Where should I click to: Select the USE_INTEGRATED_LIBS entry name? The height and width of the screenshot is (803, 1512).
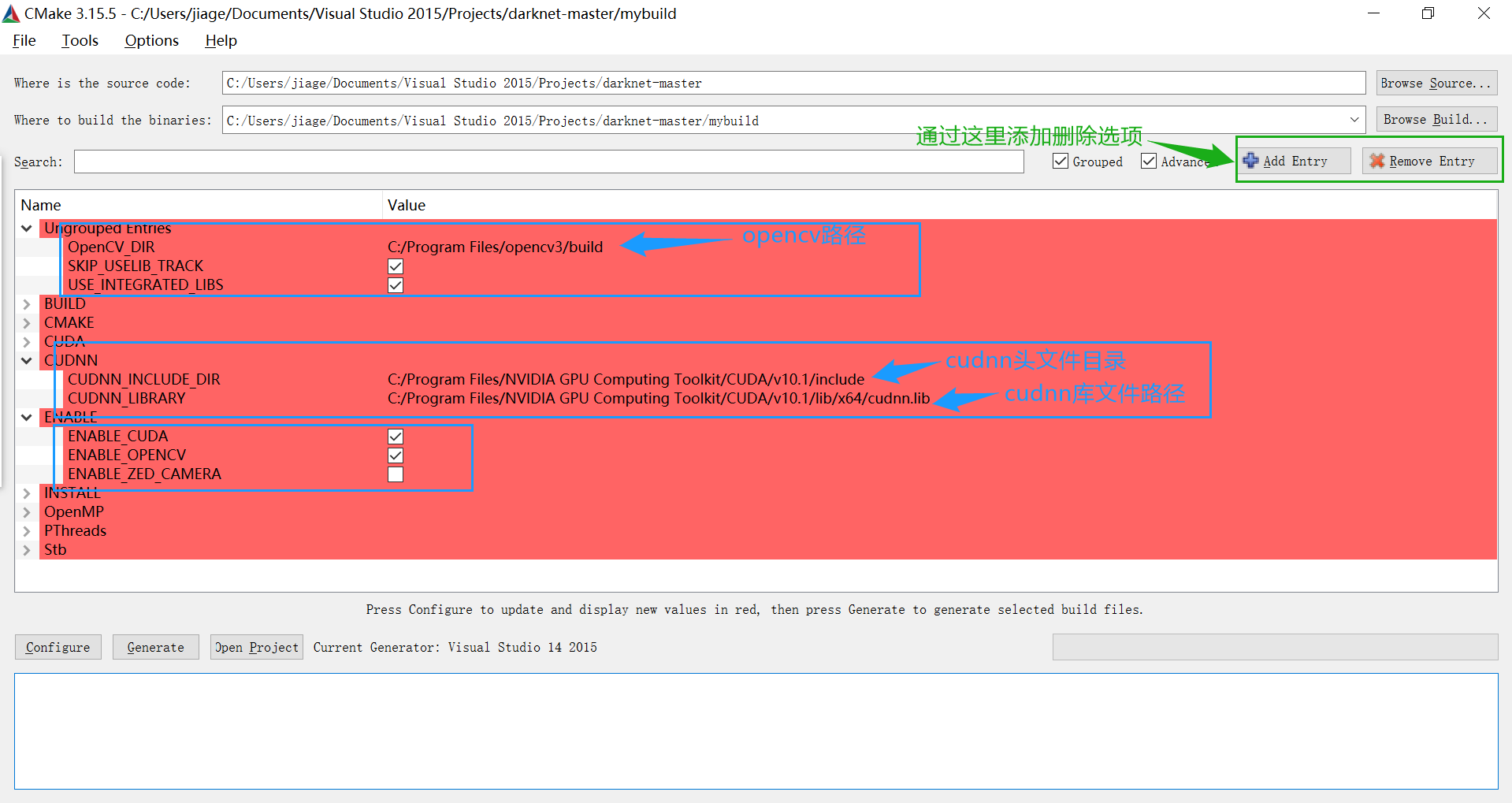point(146,285)
